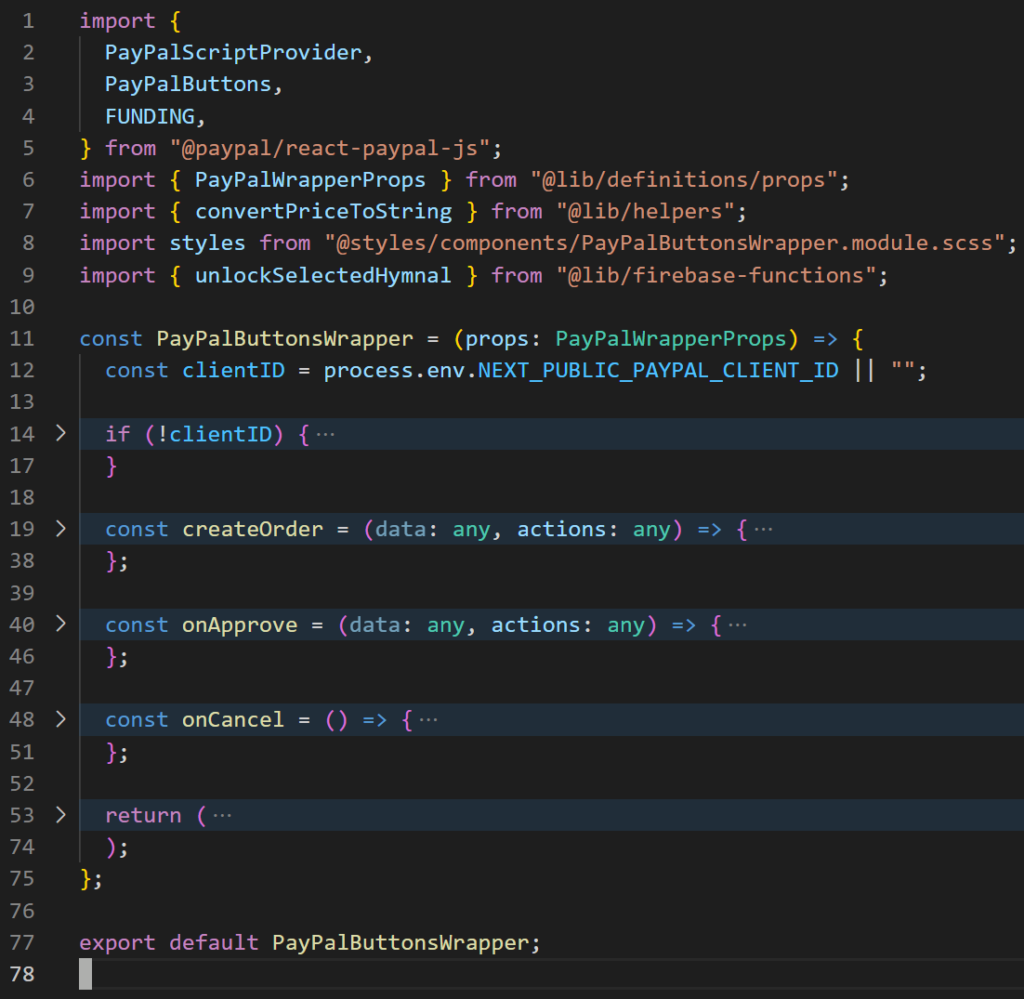Viewport: 1024px width, 999px height.
Task: Expand the folded createOrder function body
Action: tap(60, 529)
